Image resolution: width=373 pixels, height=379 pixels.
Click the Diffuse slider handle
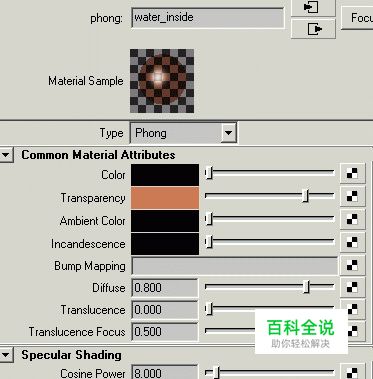click(306, 287)
